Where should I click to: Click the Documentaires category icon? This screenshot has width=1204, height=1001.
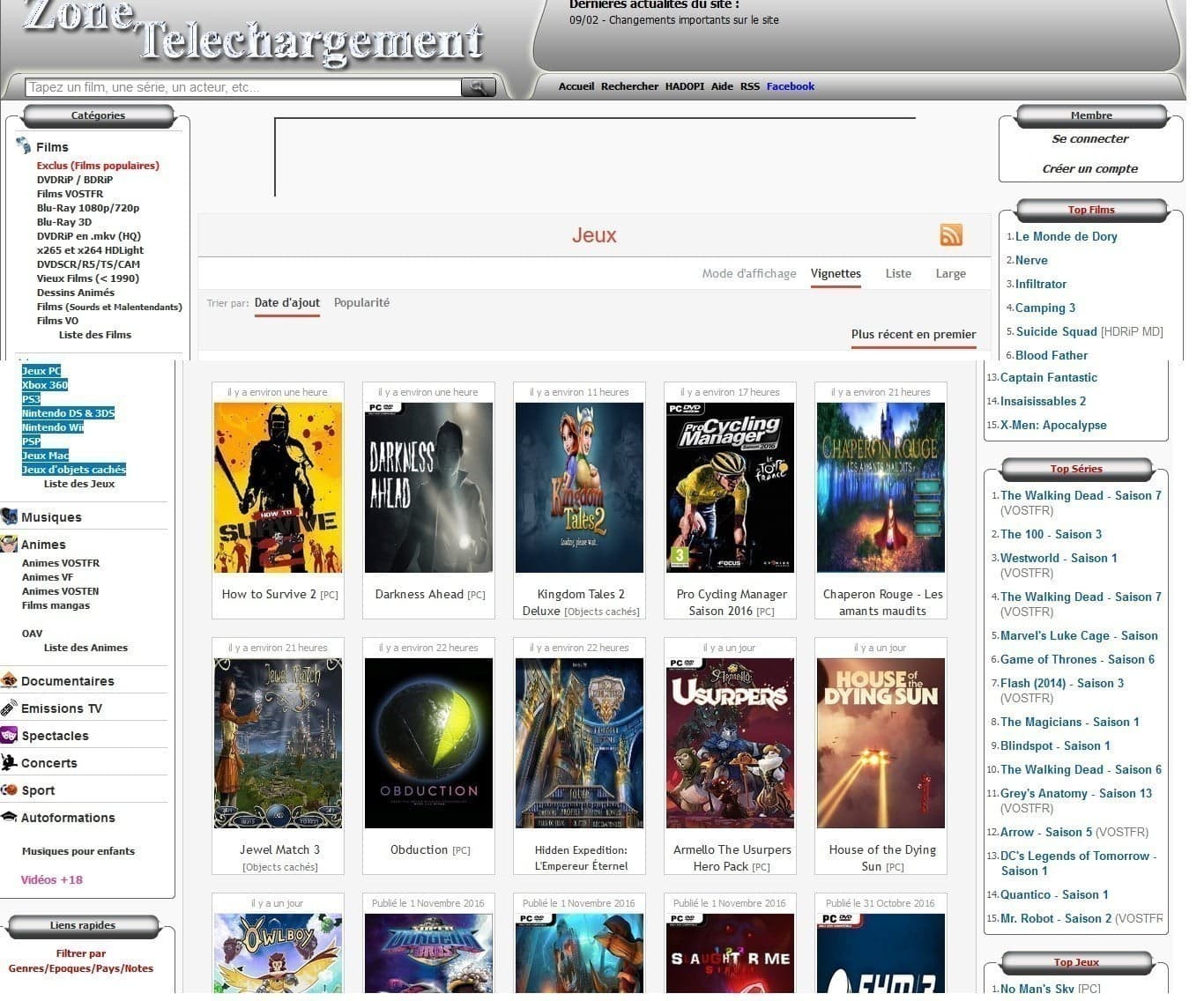pyautogui.click(x=9, y=680)
